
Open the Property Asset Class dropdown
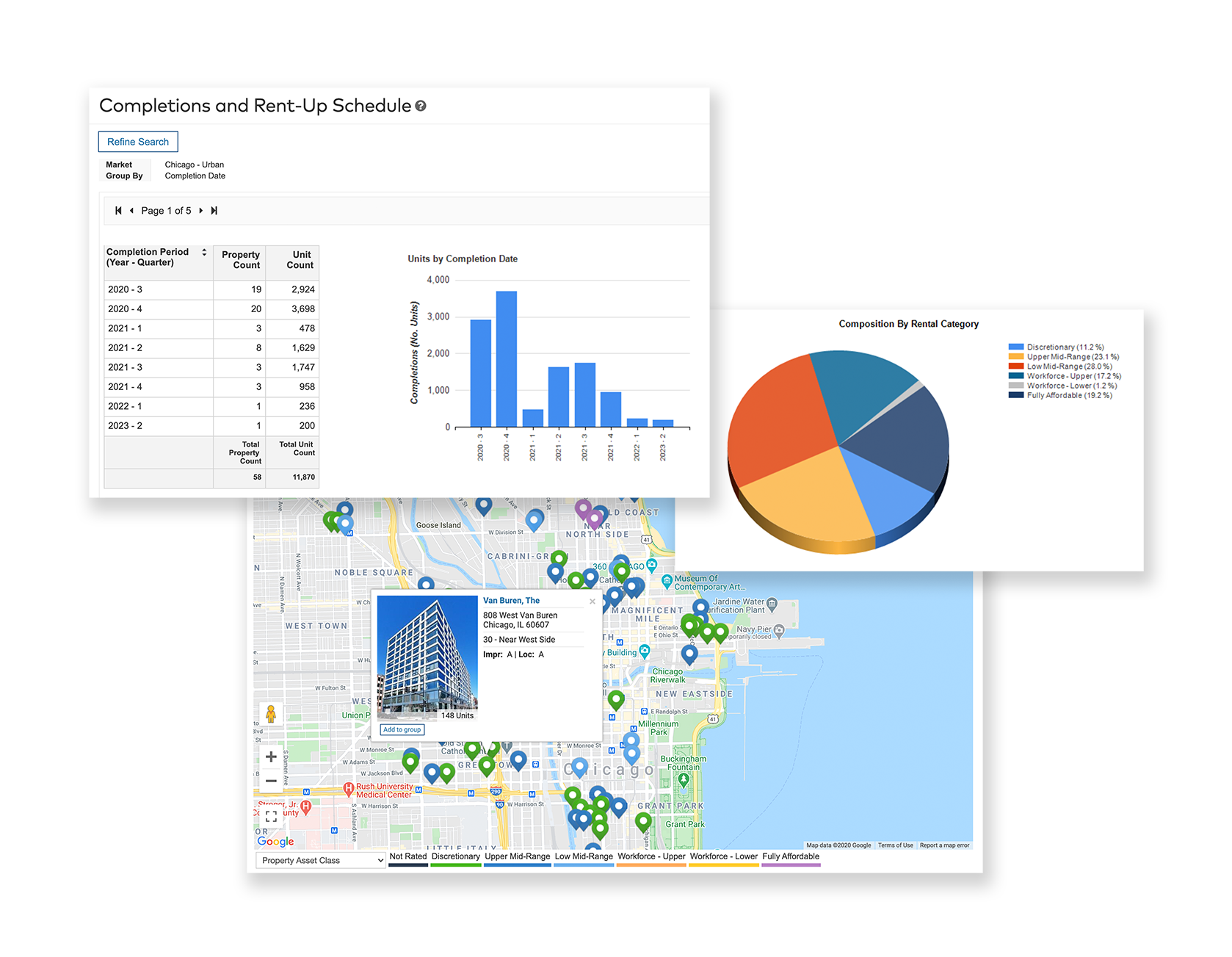(321, 861)
